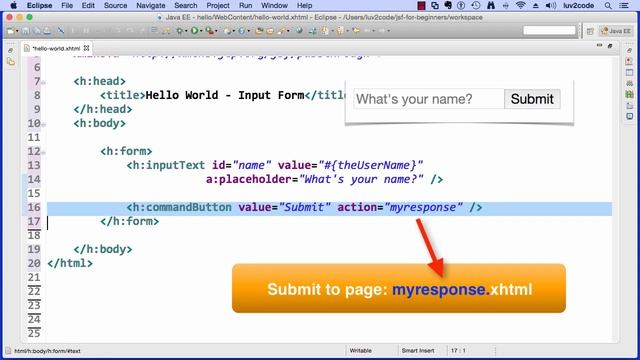Launch the Debug toolbar icon
This screenshot has height=360, width=640.
179,31
